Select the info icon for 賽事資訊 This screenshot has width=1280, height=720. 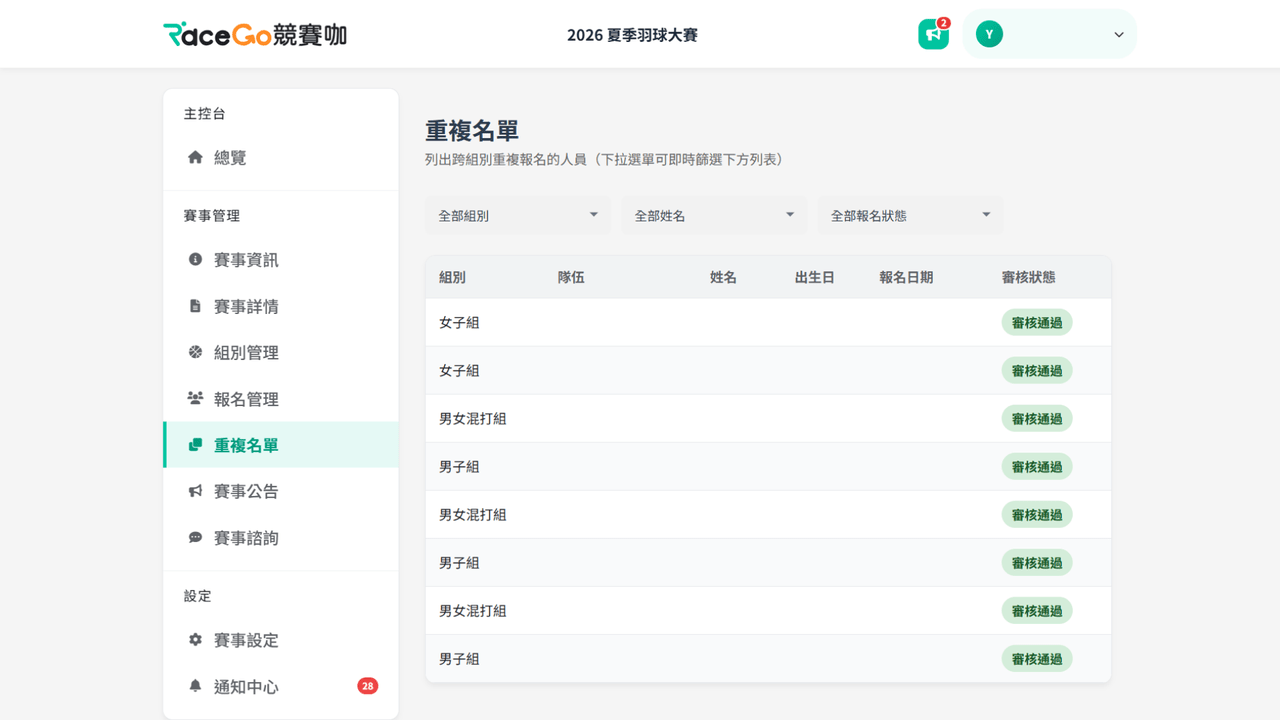[195, 259]
